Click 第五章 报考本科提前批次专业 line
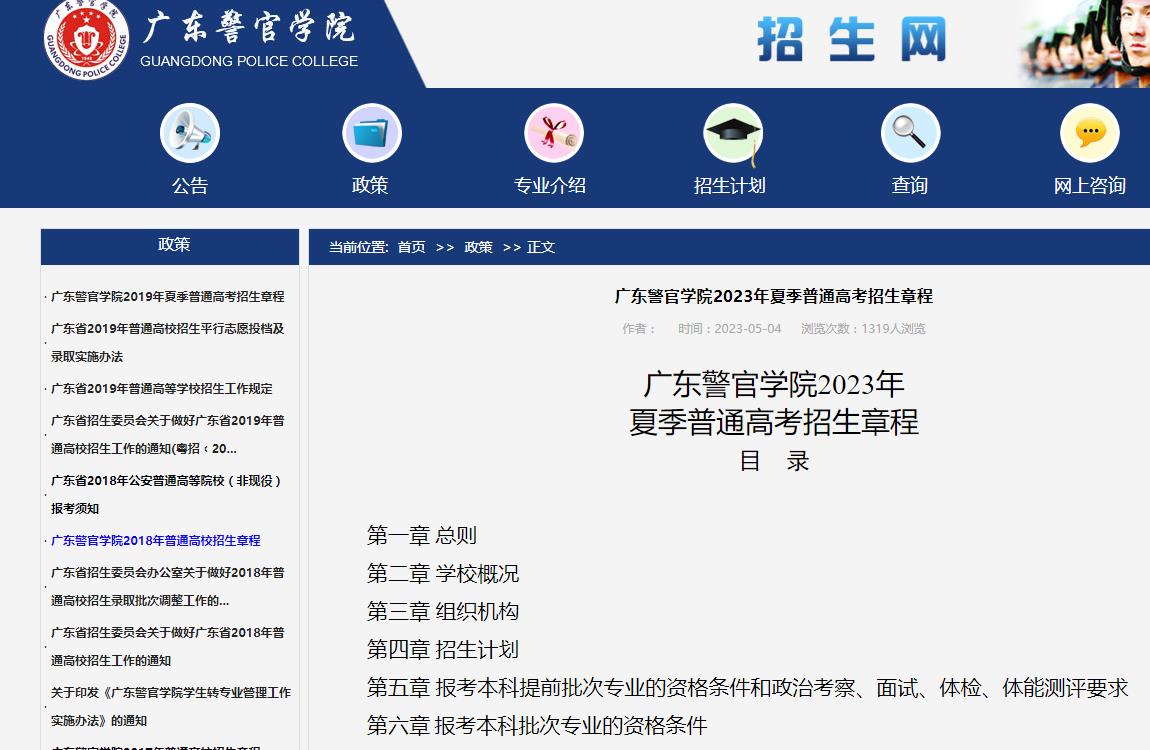 tap(747, 688)
